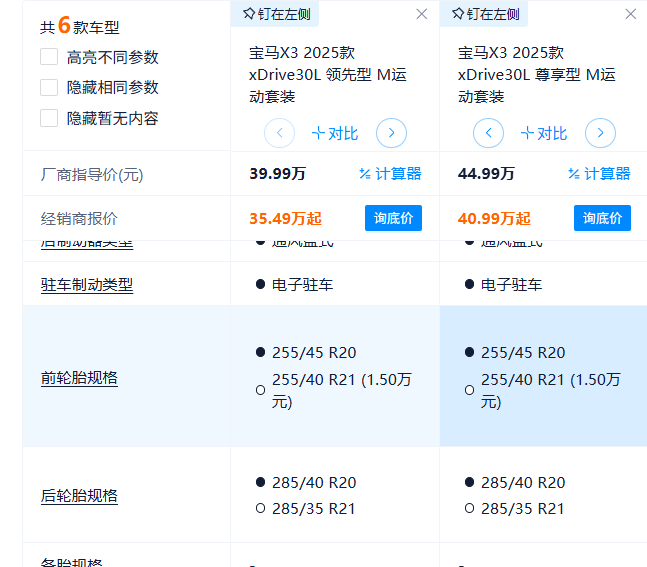Screen dimensions: 647x567
Task: Click 285/40 R20 in 领先型 column
Action: click(306, 482)
